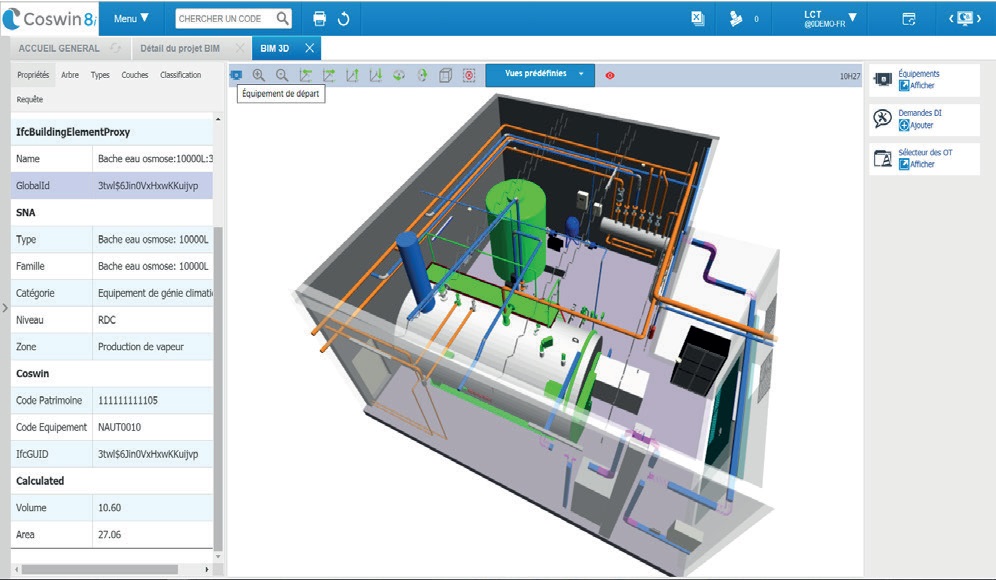
Task: Open the Menu dropdown
Action: coord(129,17)
